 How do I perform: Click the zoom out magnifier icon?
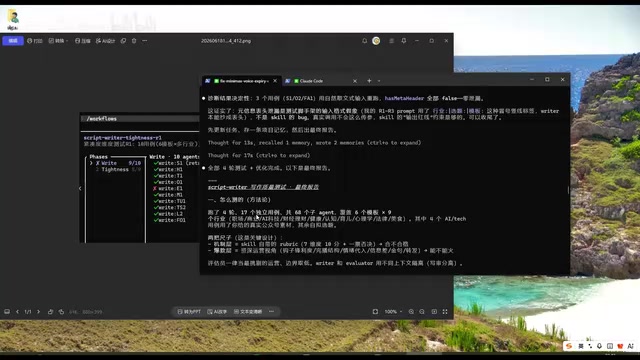coord(422,311)
